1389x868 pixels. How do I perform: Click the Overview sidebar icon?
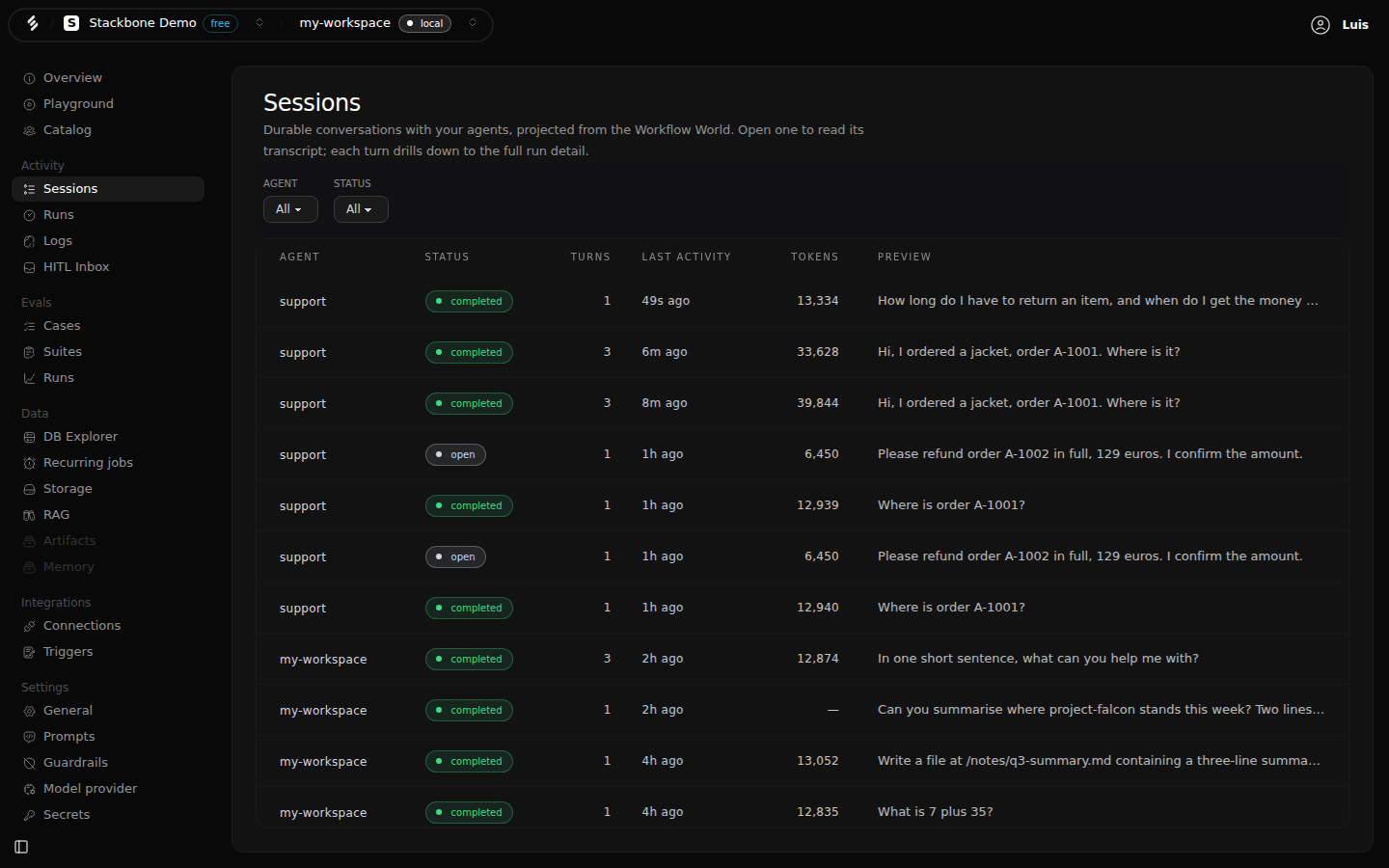tap(29, 78)
